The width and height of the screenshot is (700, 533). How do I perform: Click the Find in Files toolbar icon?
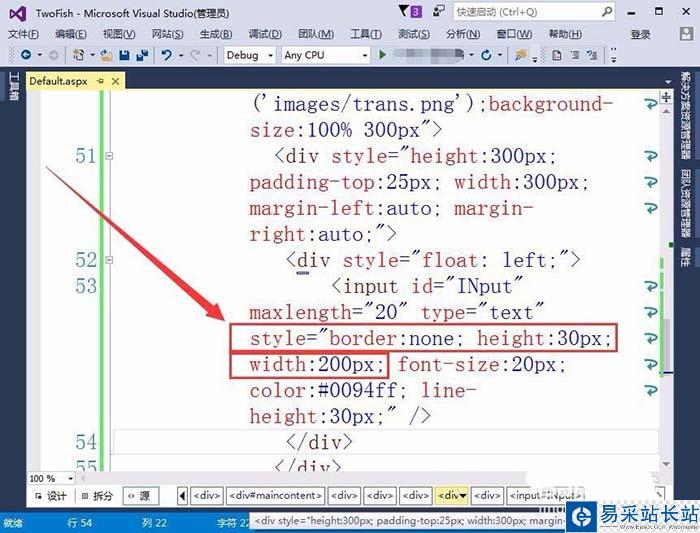(x=520, y=55)
